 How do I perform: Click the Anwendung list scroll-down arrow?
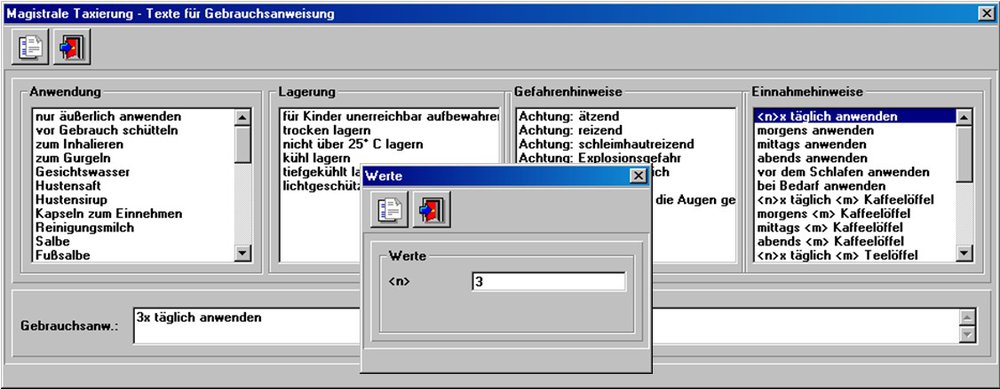(243, 254)
